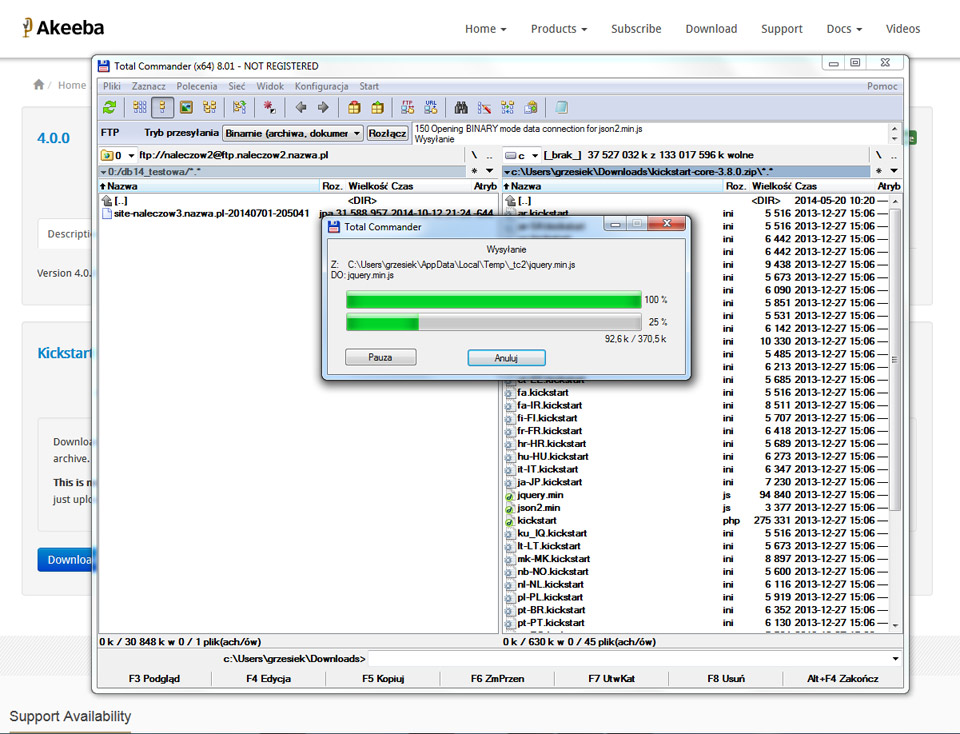Open the Pomoc menu
The image size is (960, 734).
882,86
